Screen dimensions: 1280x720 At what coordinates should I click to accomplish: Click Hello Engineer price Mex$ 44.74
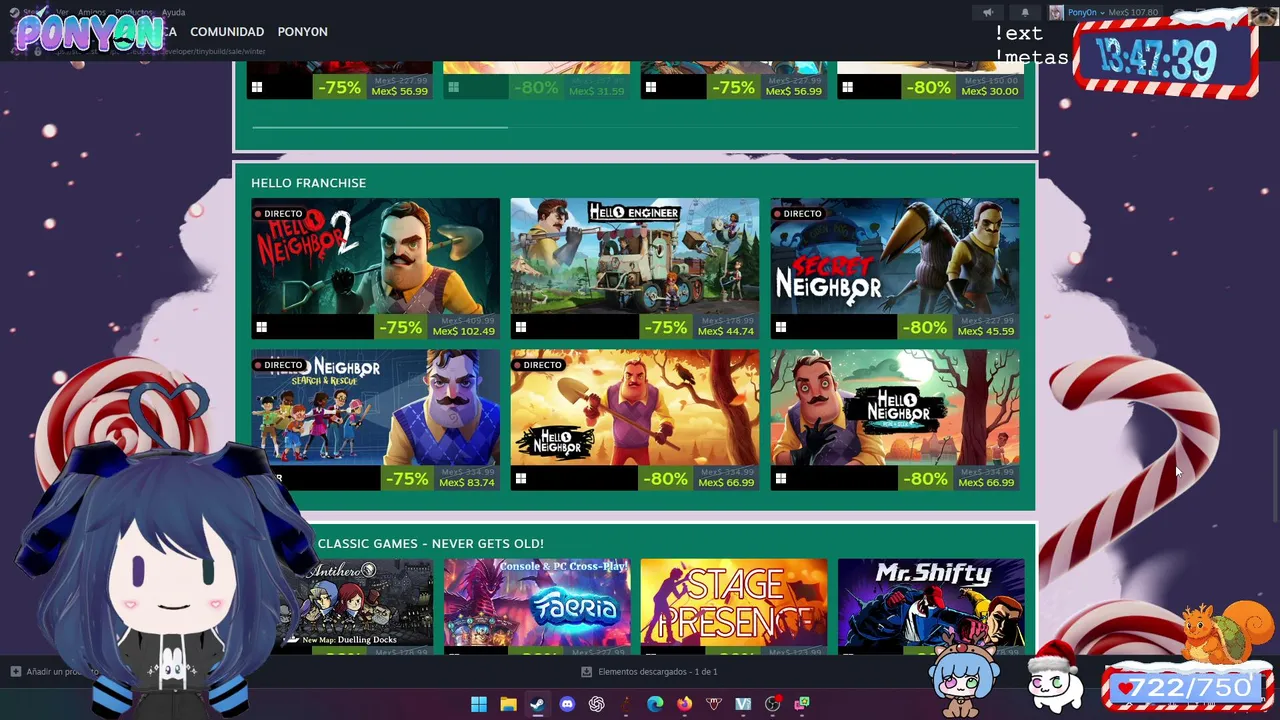(x=726, y=331)
